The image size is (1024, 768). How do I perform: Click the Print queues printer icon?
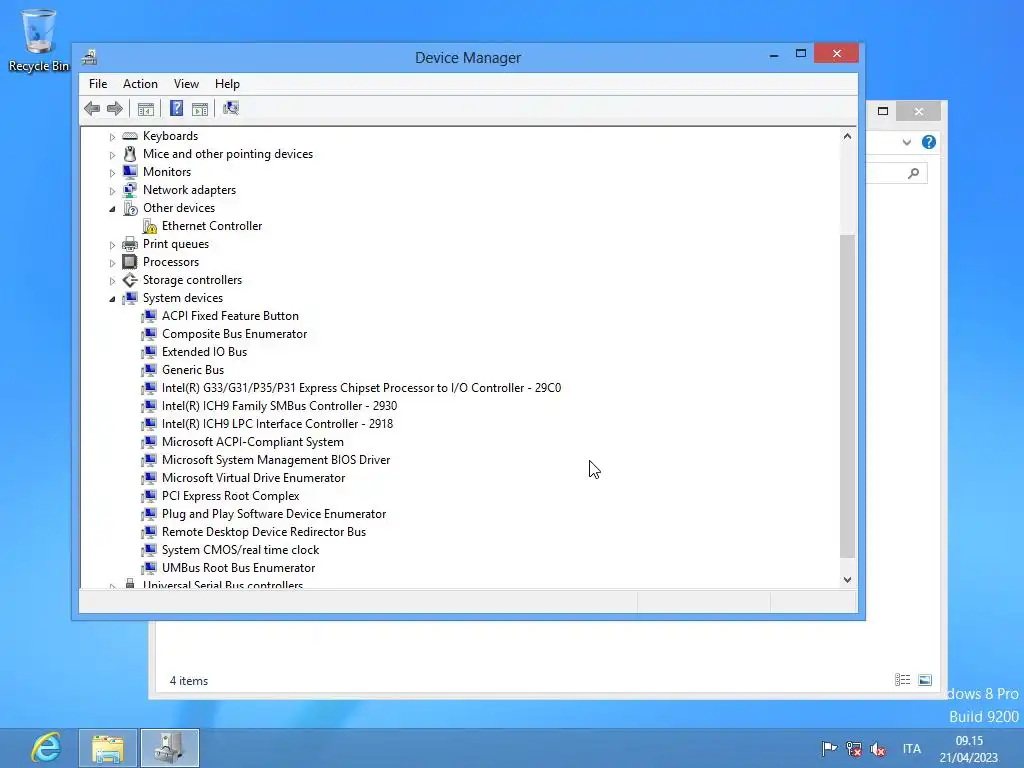(130, 244)
